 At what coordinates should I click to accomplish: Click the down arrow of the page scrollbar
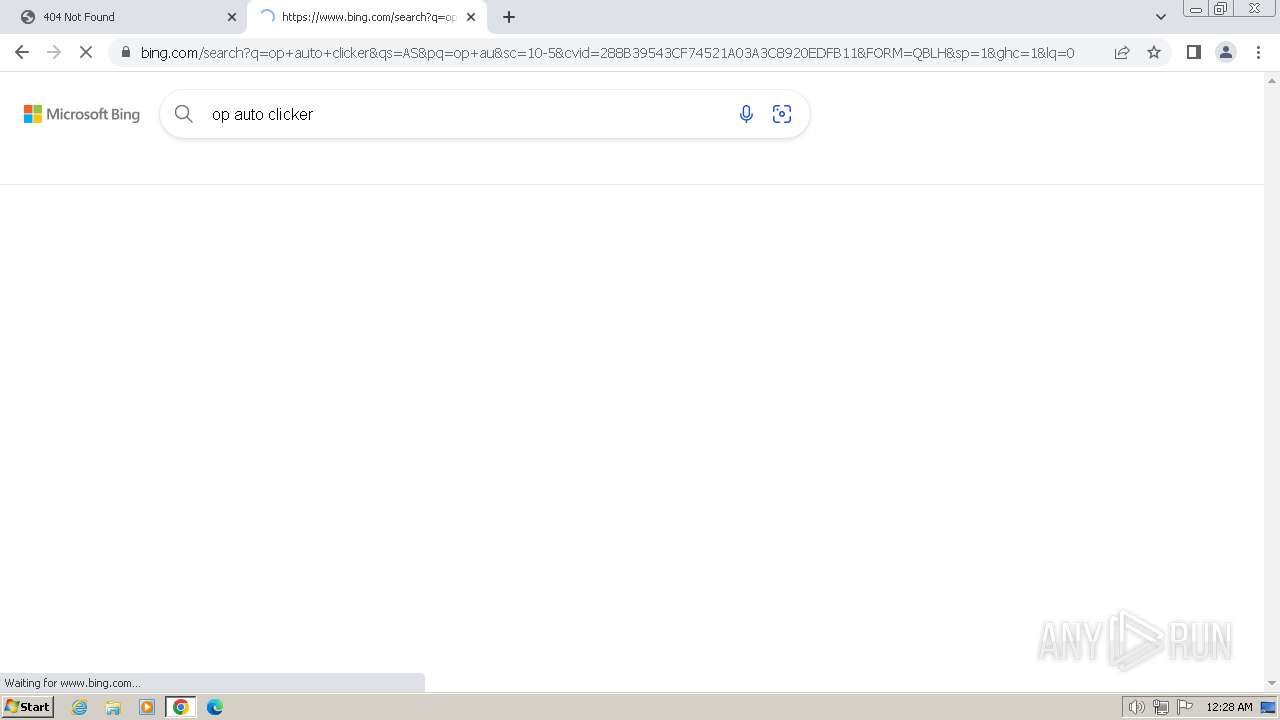point(1272,683)
